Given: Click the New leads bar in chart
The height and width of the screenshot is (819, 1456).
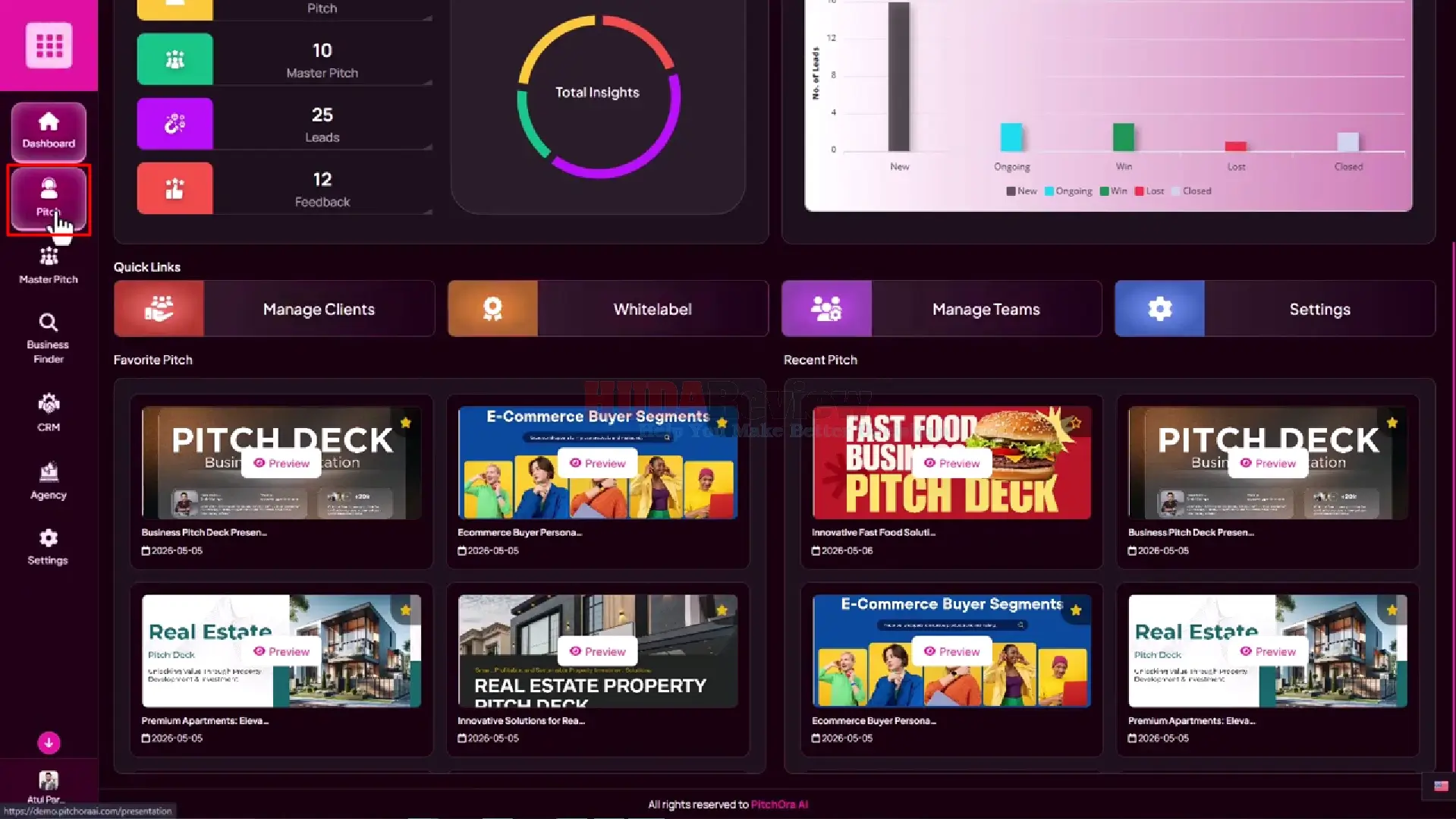Looking at the screenshot, I should tap(899, 76).
